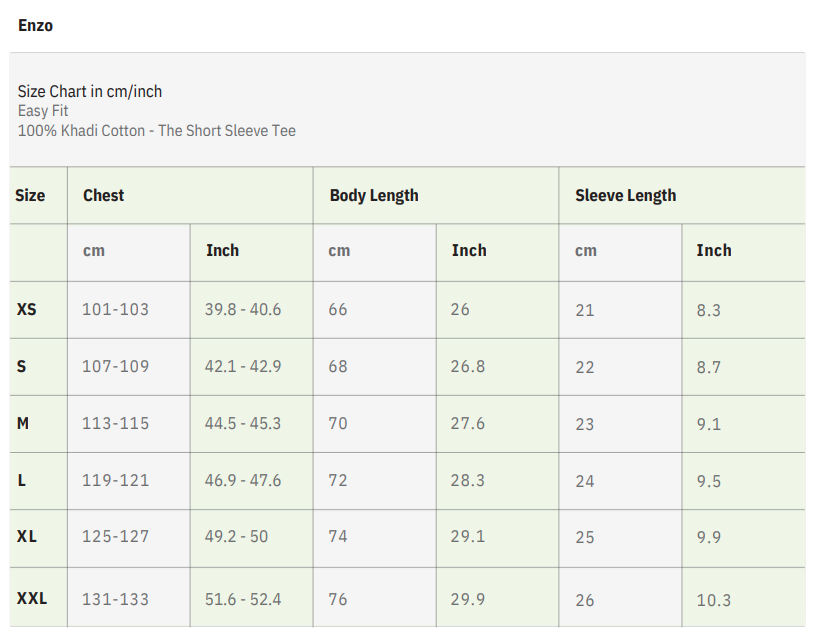This screenshot has width=815, height=636.
Task: Select the Chest column header
Action: [x=104, y=196]
